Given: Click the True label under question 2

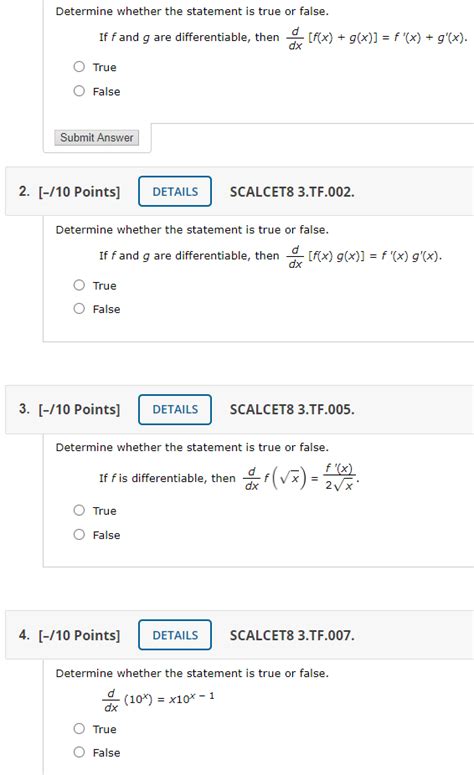Looking at the screenshot, I should (x=104, y=286).
